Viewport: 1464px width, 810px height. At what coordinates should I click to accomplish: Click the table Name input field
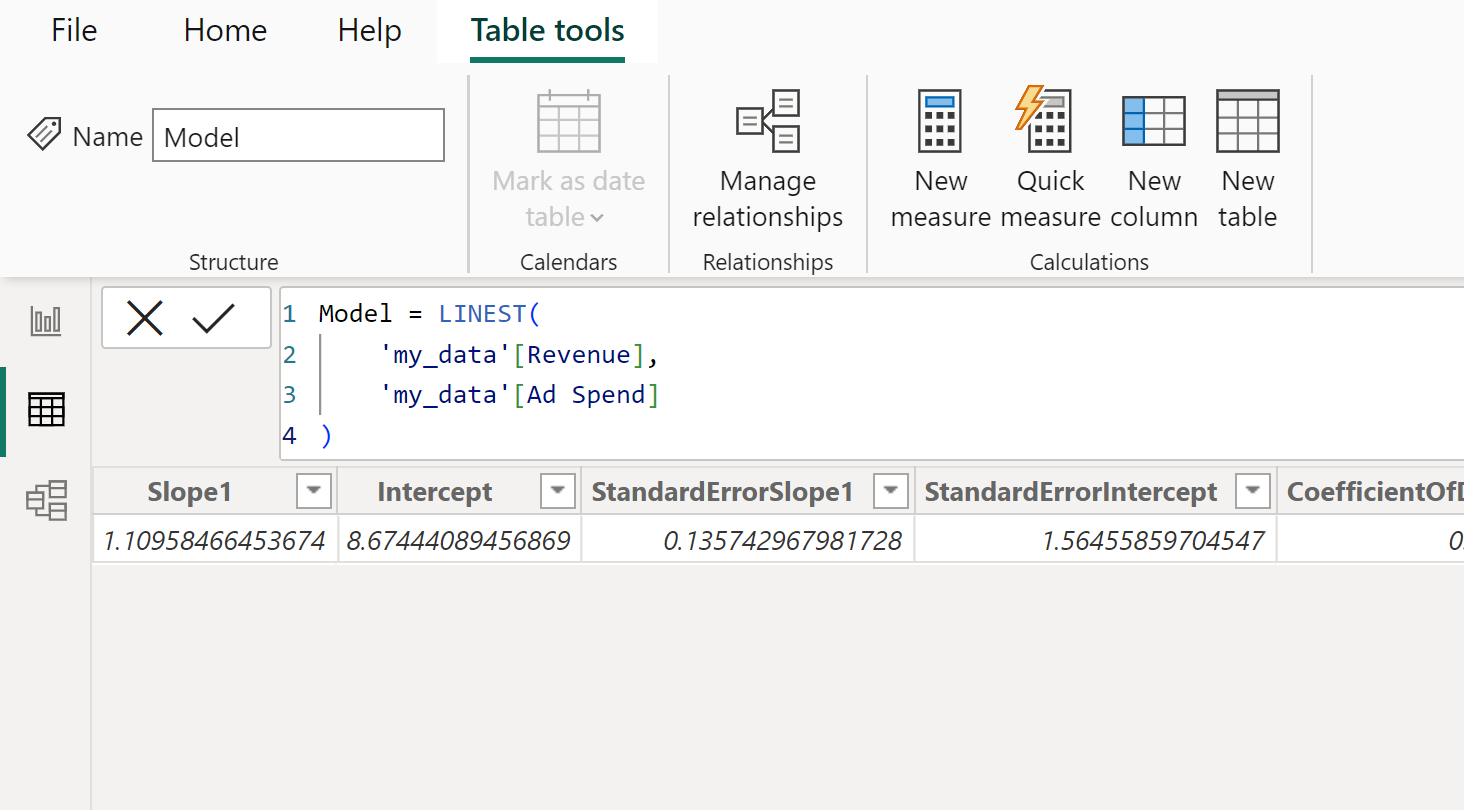point(298,136)
